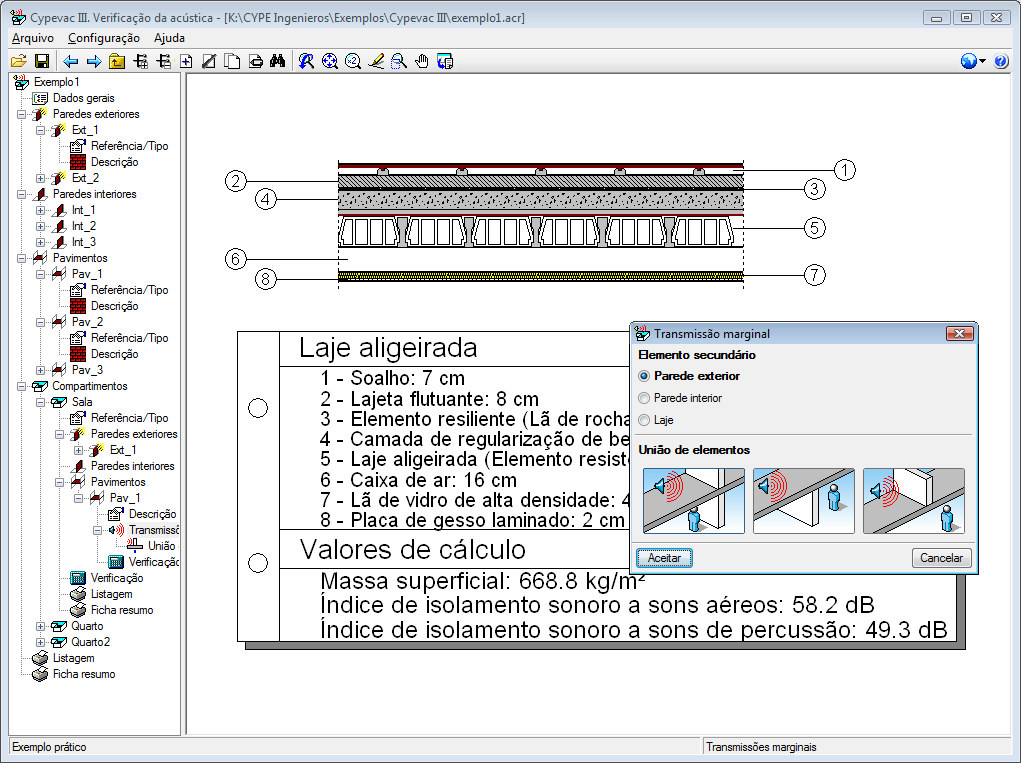
Task: Open the Ajuda menu
Action: pyautogui.click(x=169, y=38)
